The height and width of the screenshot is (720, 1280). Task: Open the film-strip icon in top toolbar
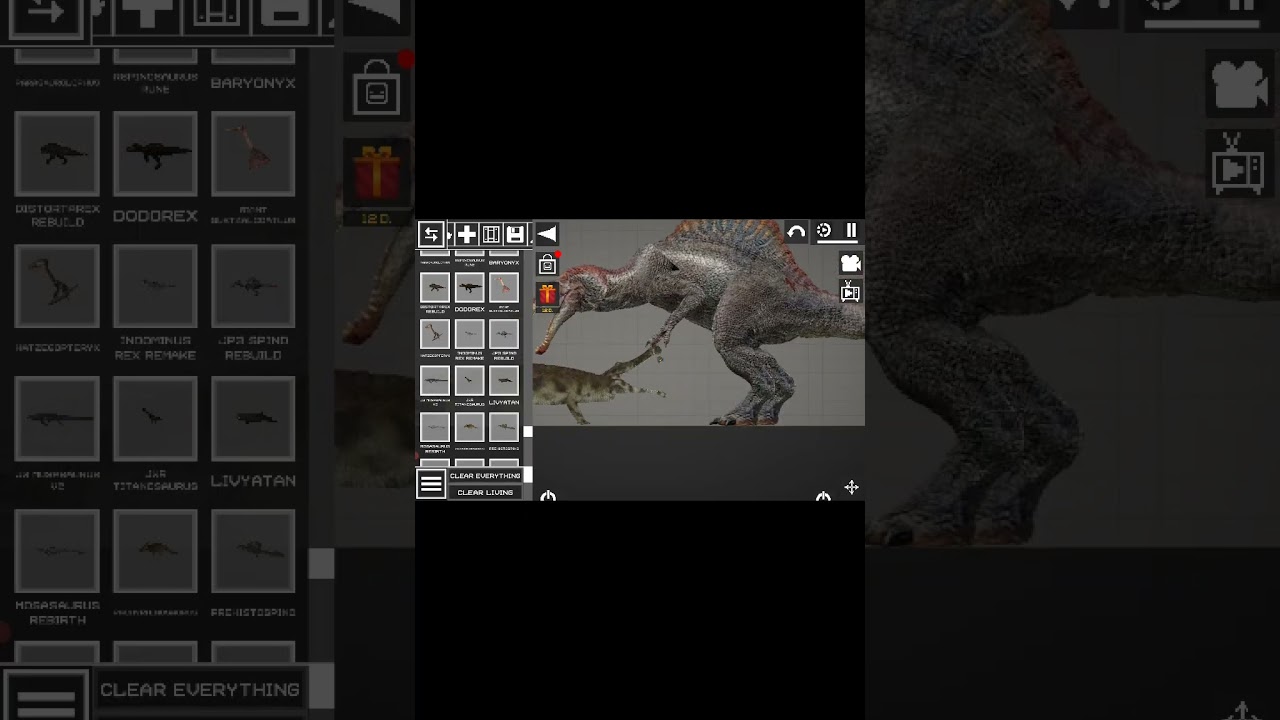491,234
